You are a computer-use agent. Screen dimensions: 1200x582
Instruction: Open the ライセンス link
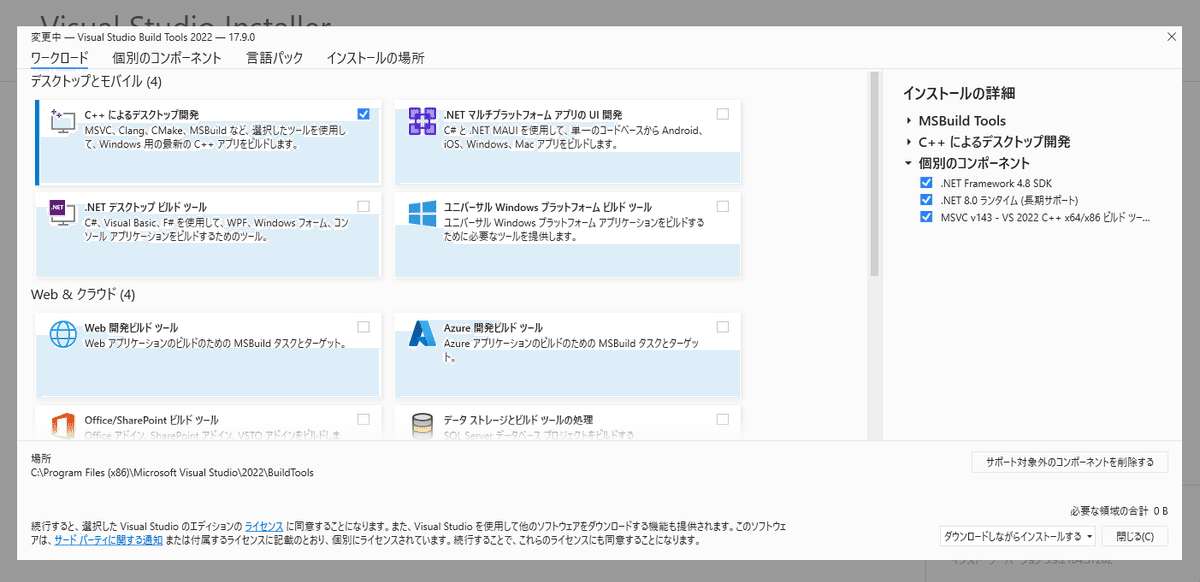pyautogui.click(x=264, y=525)
